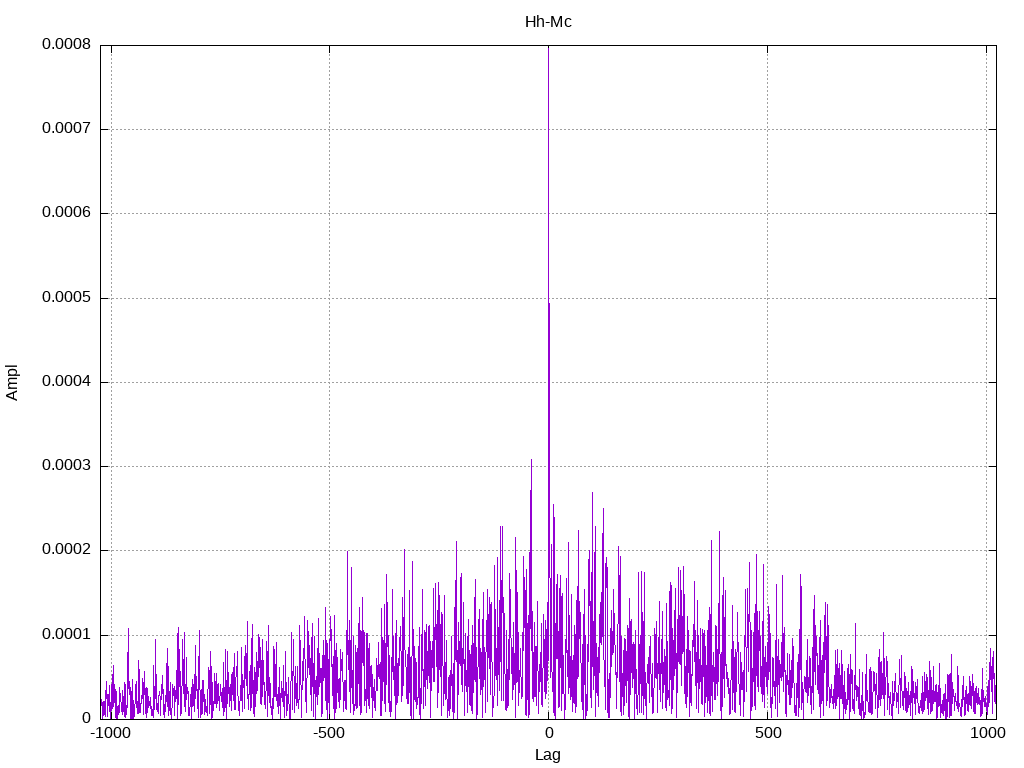This screenshot has width=1024, height=768.
Task: Click the 500 x-axis tick label
Action: 767,733
